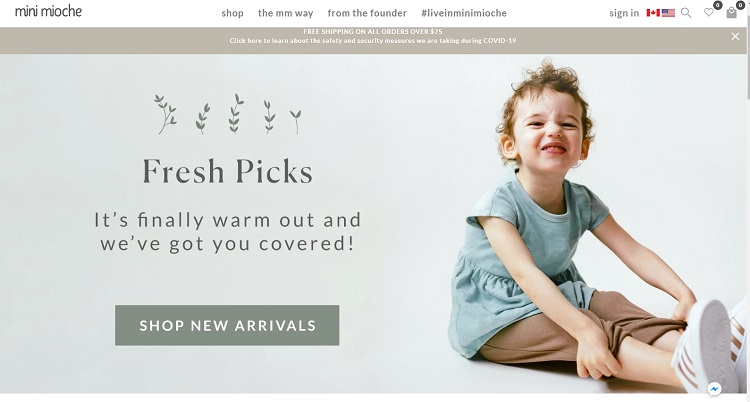Image resolution: width=750 pixels, height=402 pixels.
Task: Open the Messenger chat bubble
Action: (714, 389)
